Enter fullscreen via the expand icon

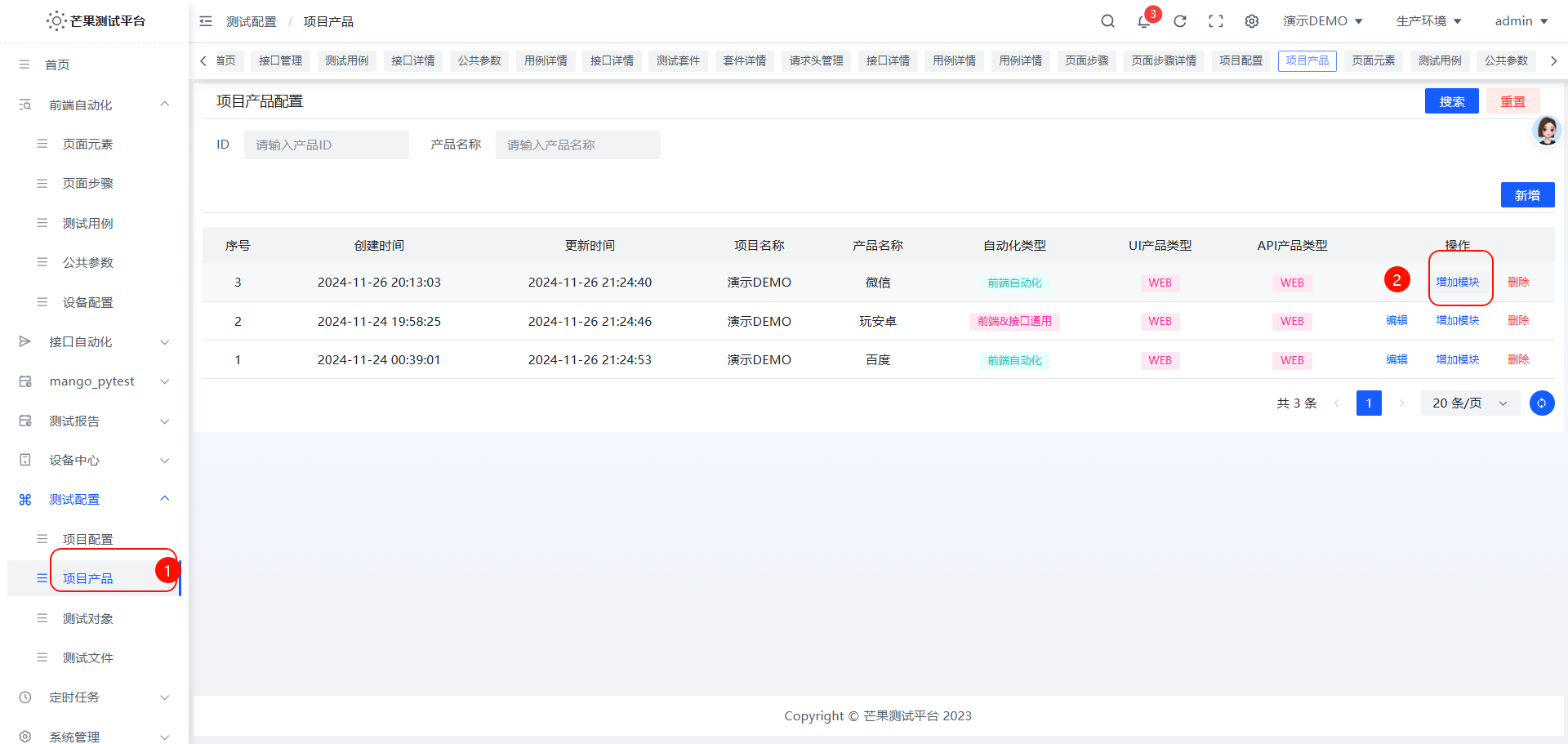(x=1216, y=20)
